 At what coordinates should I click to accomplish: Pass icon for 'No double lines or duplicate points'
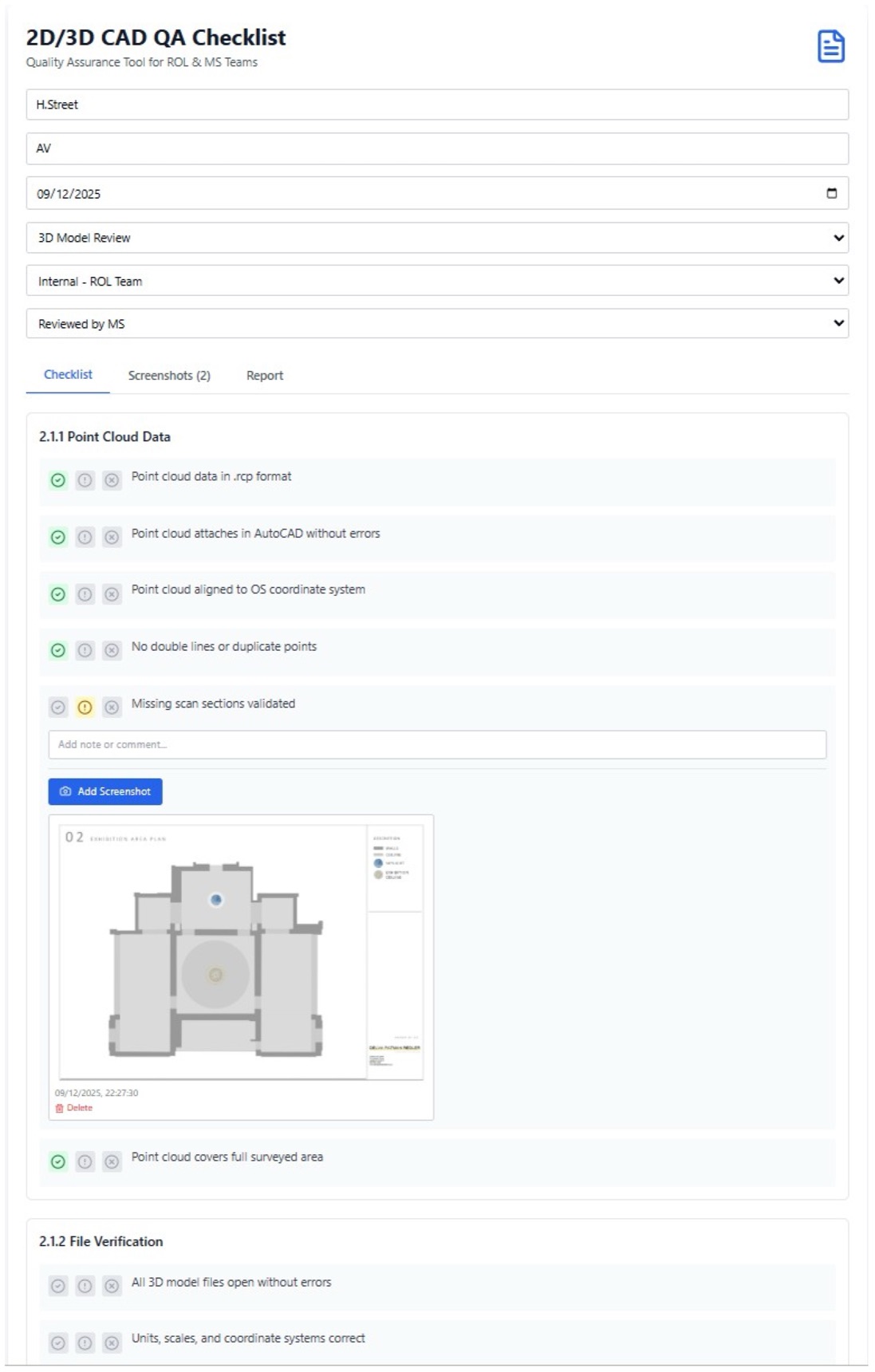click(x=58, y=650)
